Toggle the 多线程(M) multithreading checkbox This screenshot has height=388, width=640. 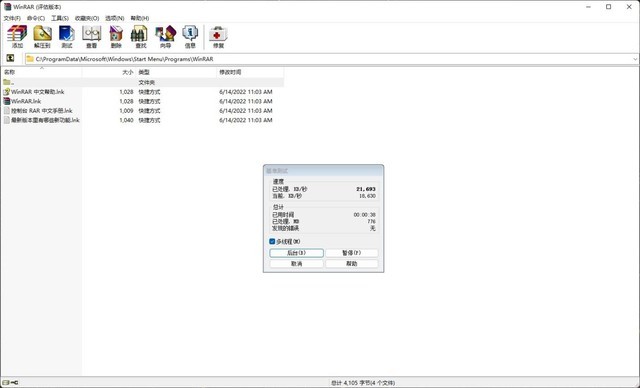[x=272, y=242]
